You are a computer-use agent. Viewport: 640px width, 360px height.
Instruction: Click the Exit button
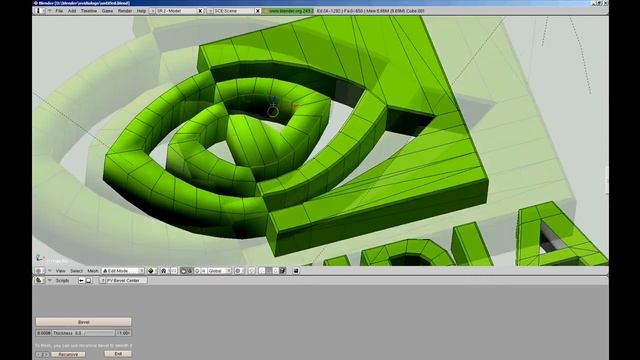click(118, 354)
